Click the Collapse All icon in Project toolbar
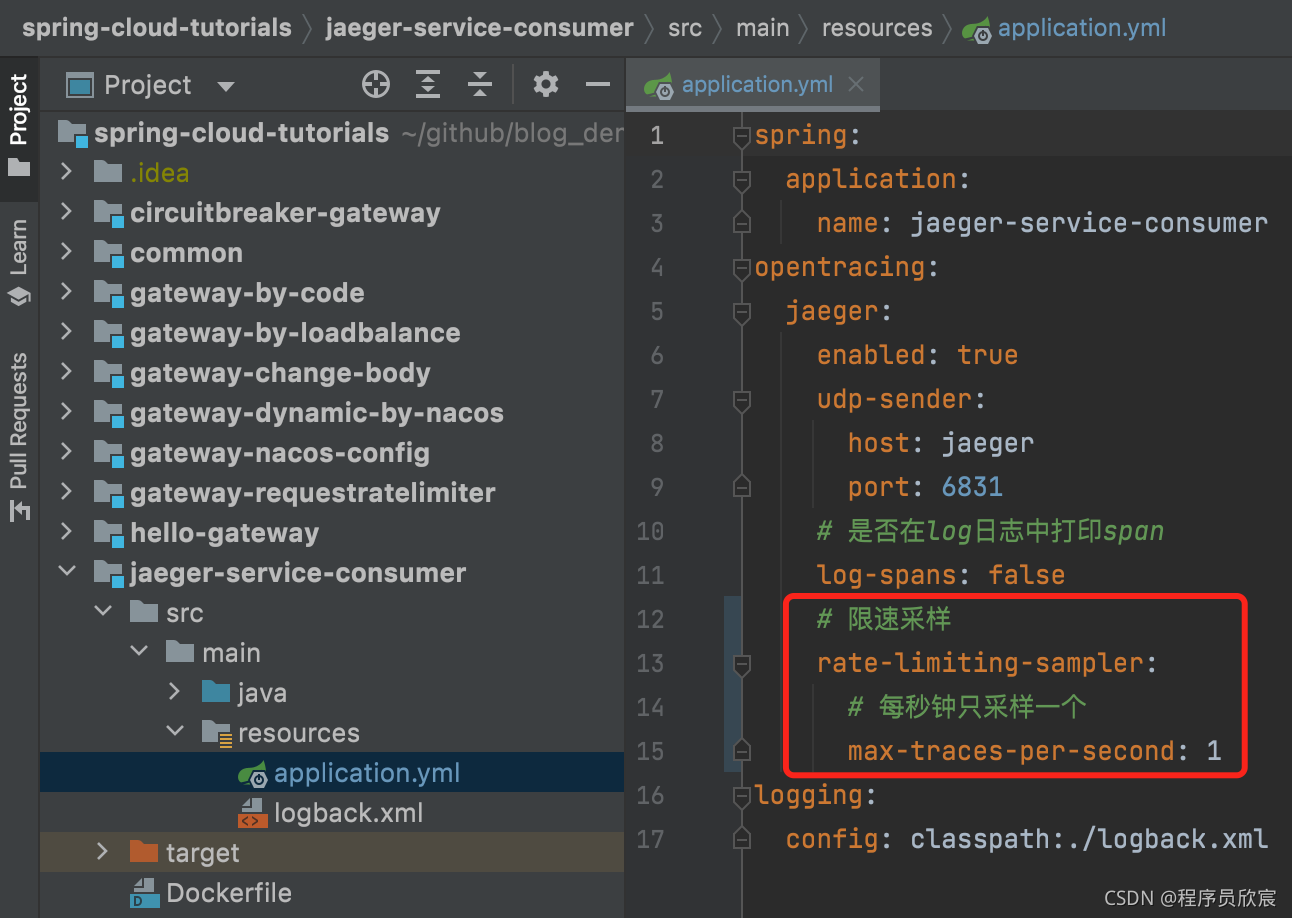Viewport: 1292px width, 918px height. pyautogui.click(x=480, y=85)
